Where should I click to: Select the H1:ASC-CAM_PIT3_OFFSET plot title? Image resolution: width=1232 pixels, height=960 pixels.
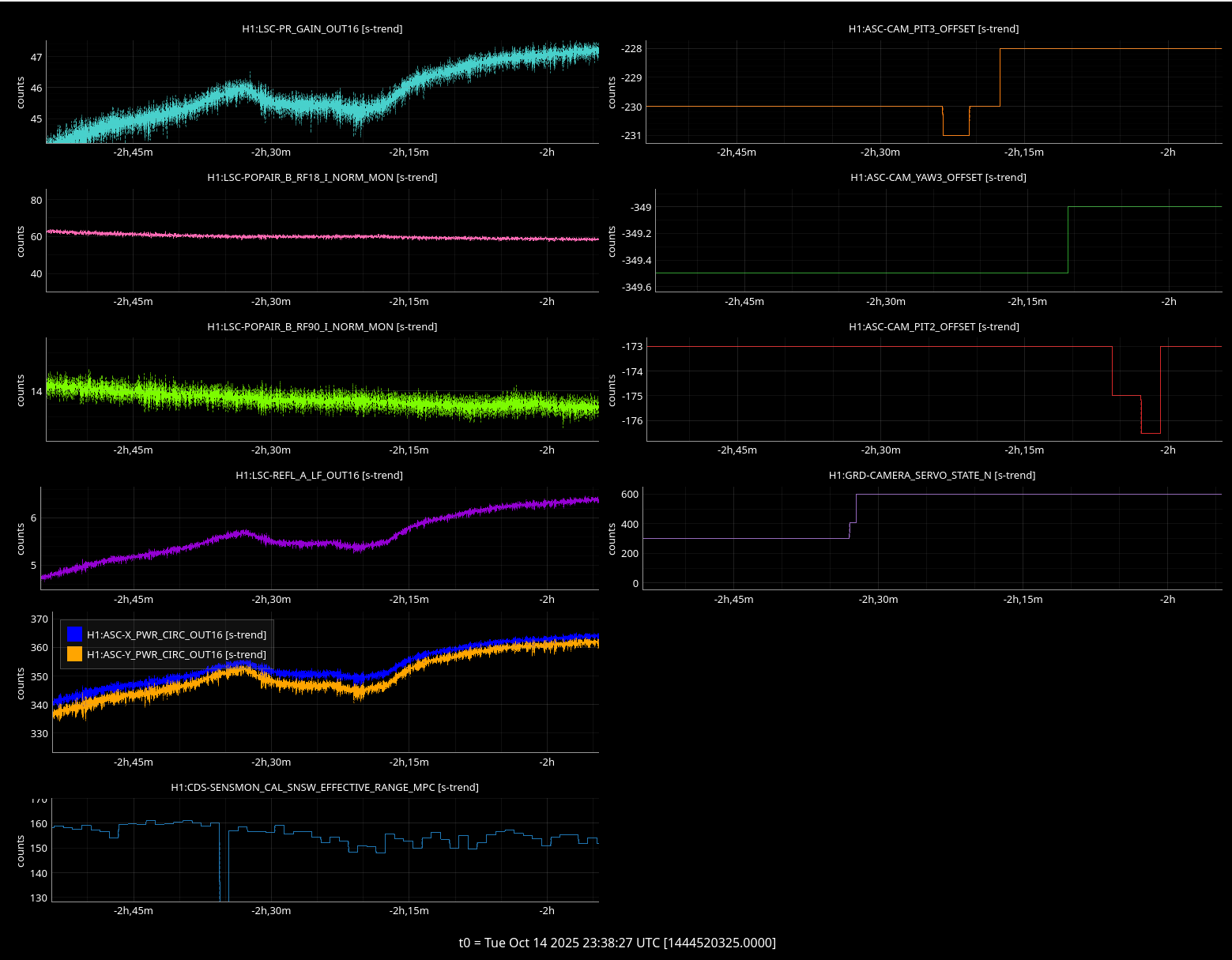coord(933,28)
